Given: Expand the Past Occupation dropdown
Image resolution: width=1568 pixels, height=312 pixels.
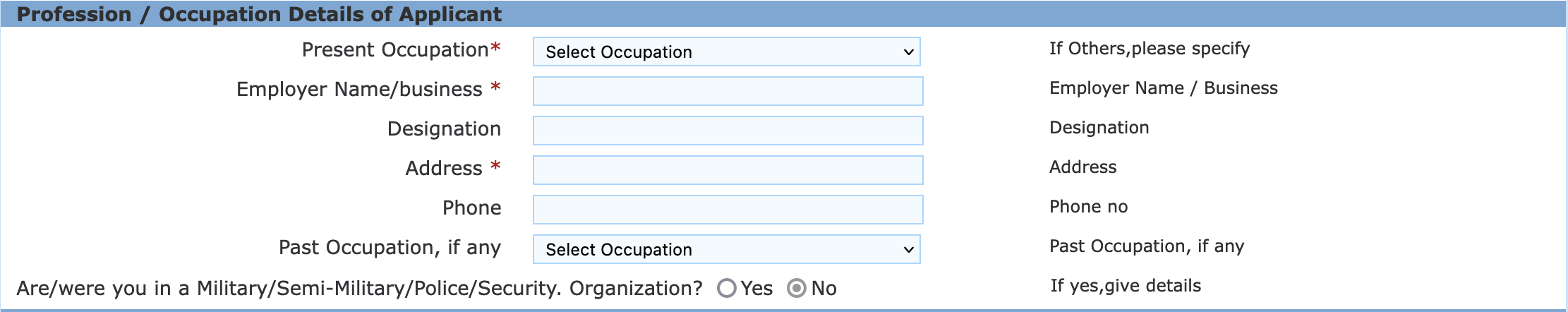Looking at the screenshot, I should (x=726, y=249).
